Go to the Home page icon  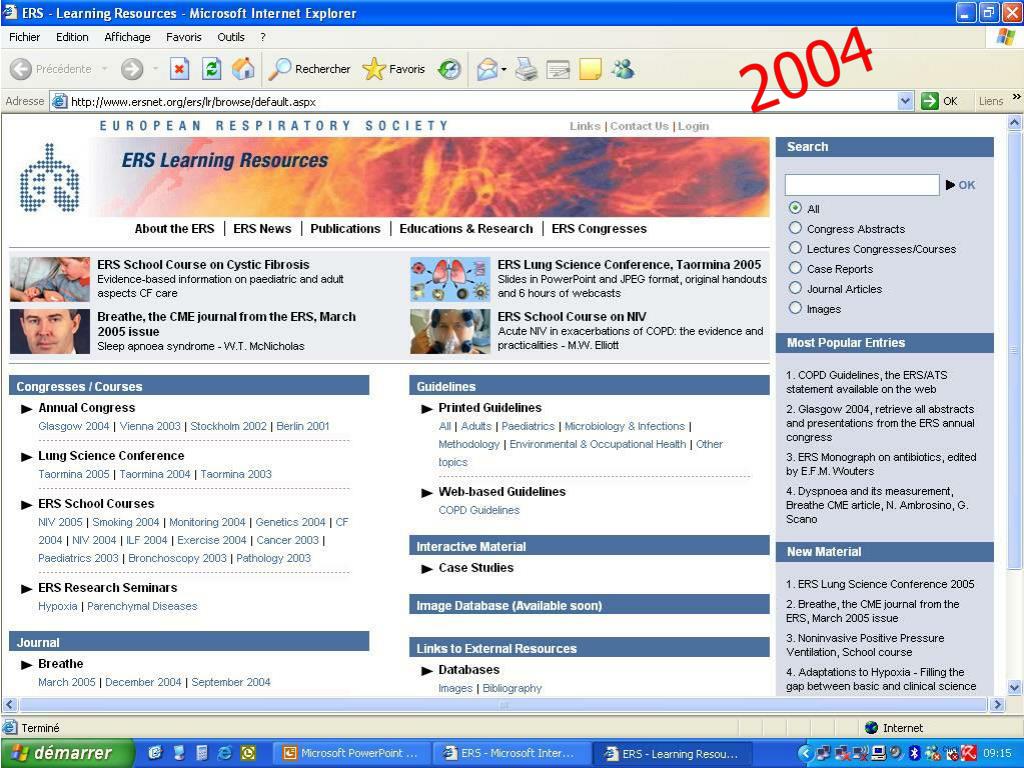(243, 69)
